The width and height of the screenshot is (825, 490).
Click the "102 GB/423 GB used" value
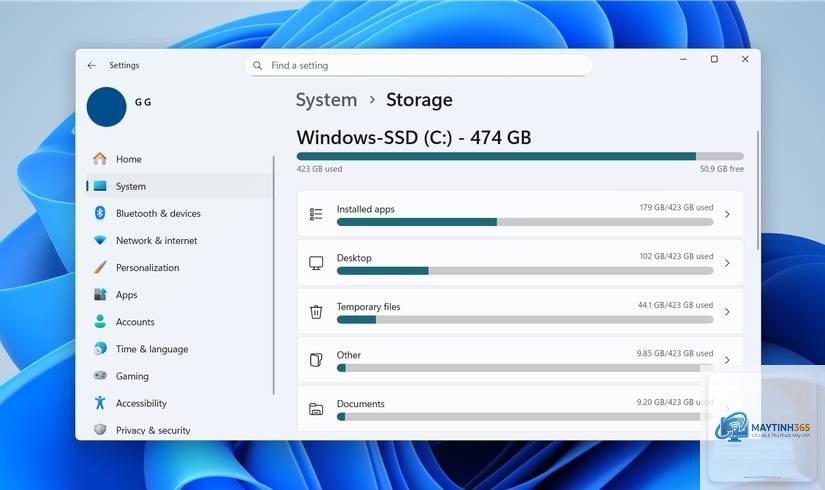point(676,256)
